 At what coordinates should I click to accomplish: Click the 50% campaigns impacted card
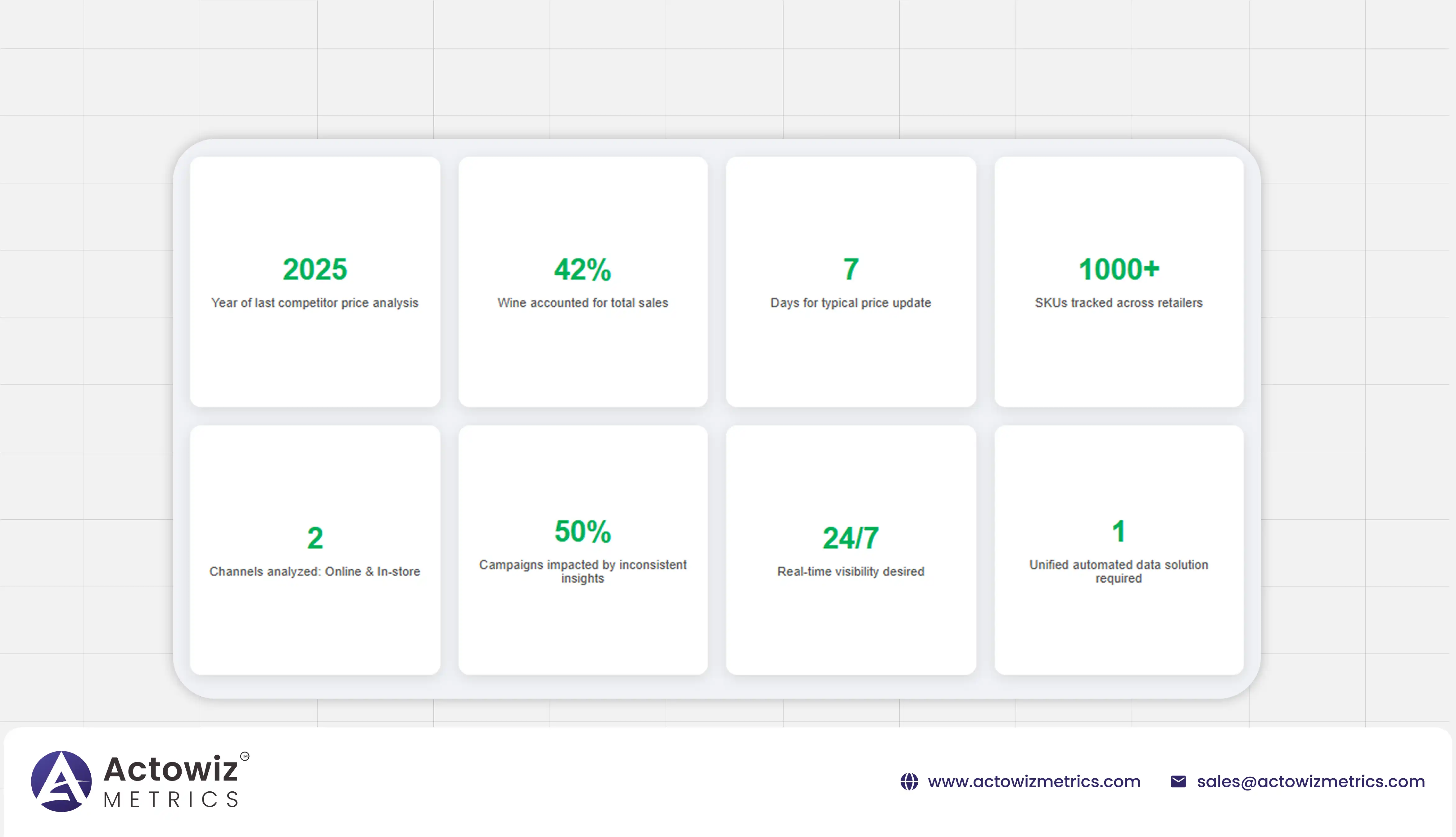[x=582, y=550]
